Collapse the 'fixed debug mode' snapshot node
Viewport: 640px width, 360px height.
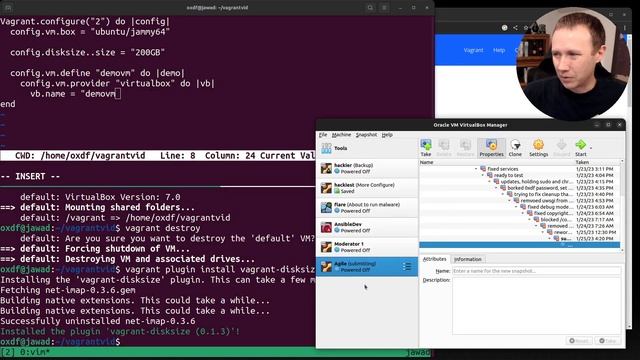click(x=516, y=207)
